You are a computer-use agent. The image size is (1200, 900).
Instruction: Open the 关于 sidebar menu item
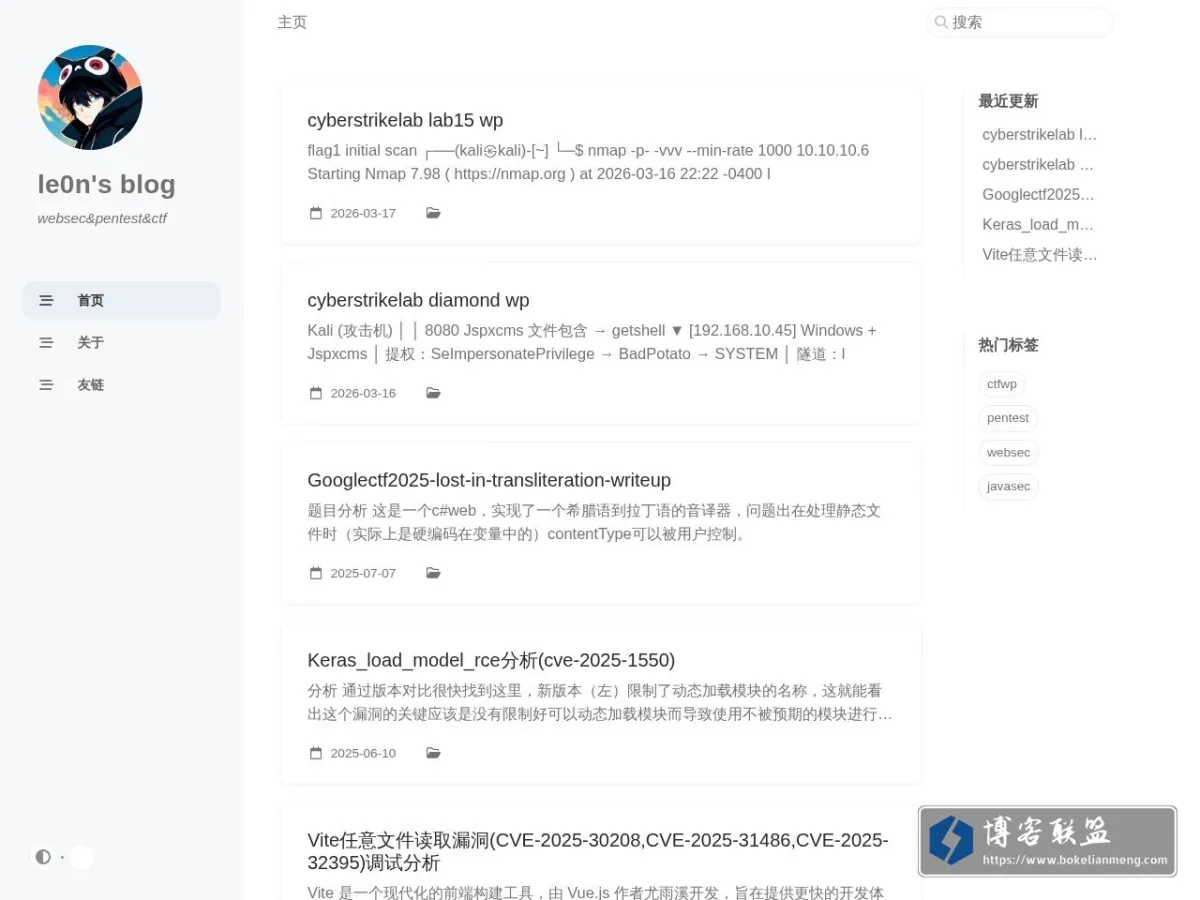click(121, 342)
